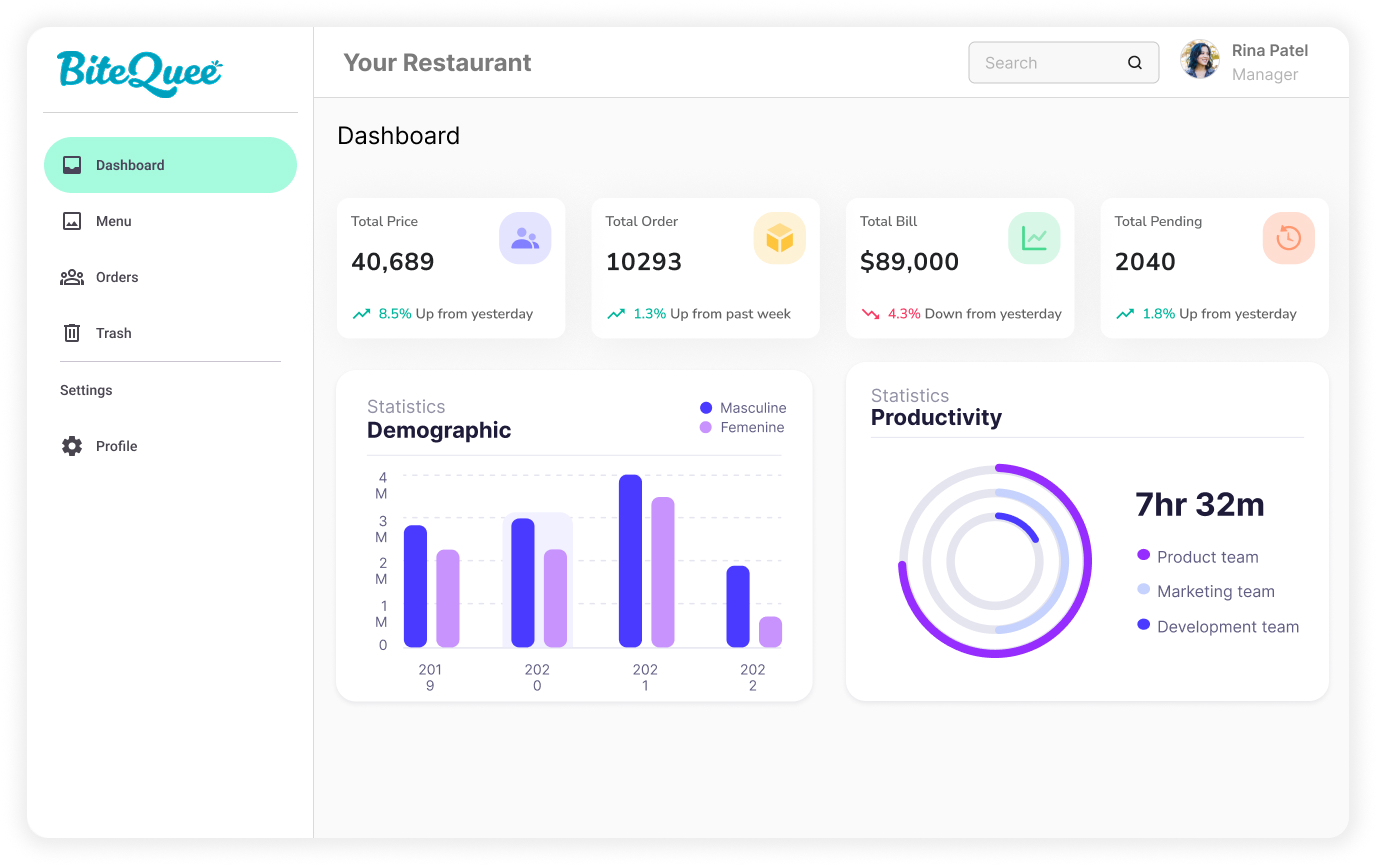Viewport: 1382px width, 867px height.
Task: Click the 2019 Femenine bar
Action: point(448,598)
